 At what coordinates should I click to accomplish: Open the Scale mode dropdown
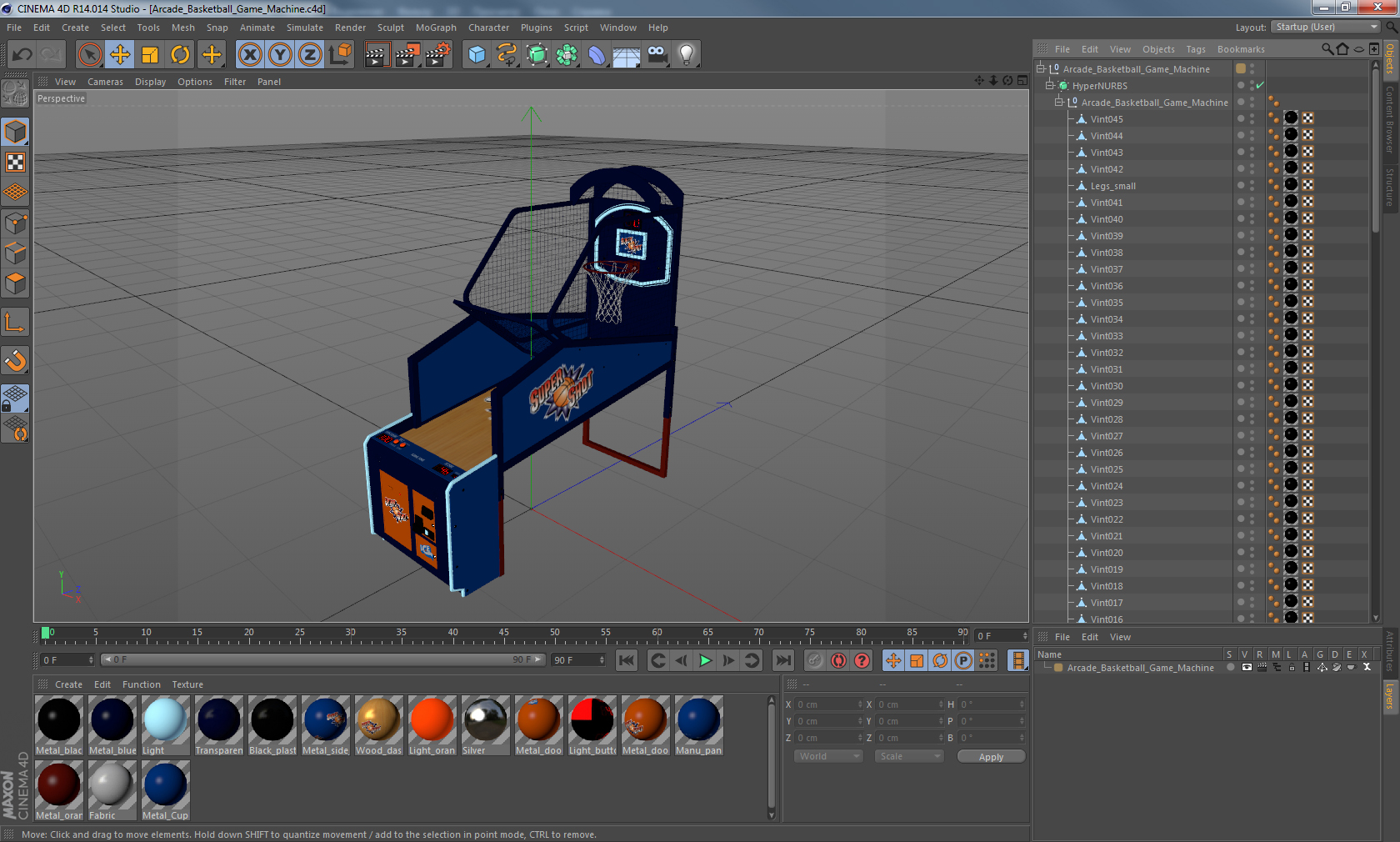[x=909, y=756]
